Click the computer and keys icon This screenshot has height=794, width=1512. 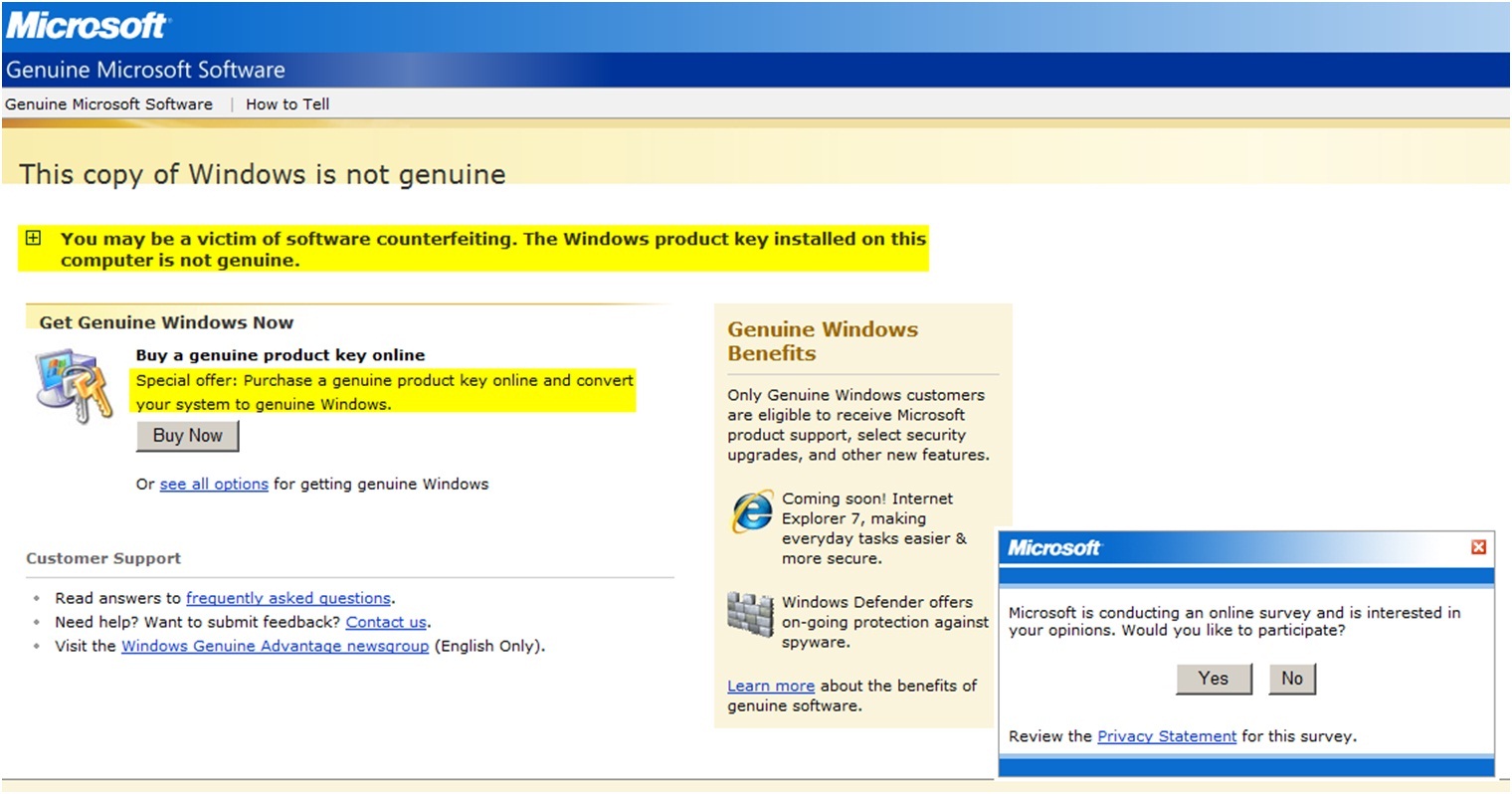(75, 386)
